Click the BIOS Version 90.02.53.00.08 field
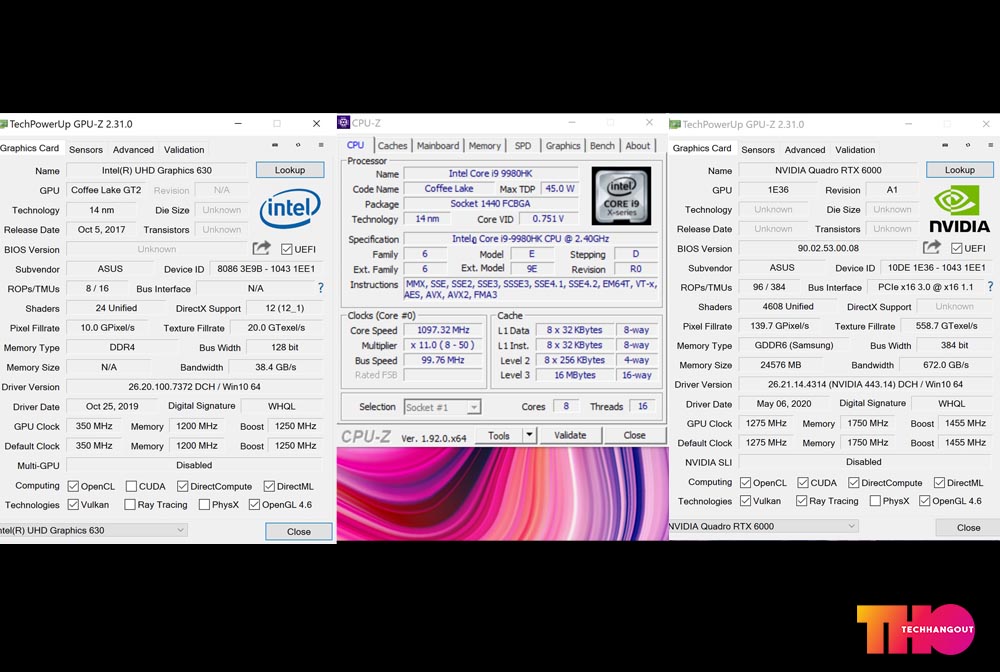Viewport: 1000px width, 672px height. tap(828, 248)
